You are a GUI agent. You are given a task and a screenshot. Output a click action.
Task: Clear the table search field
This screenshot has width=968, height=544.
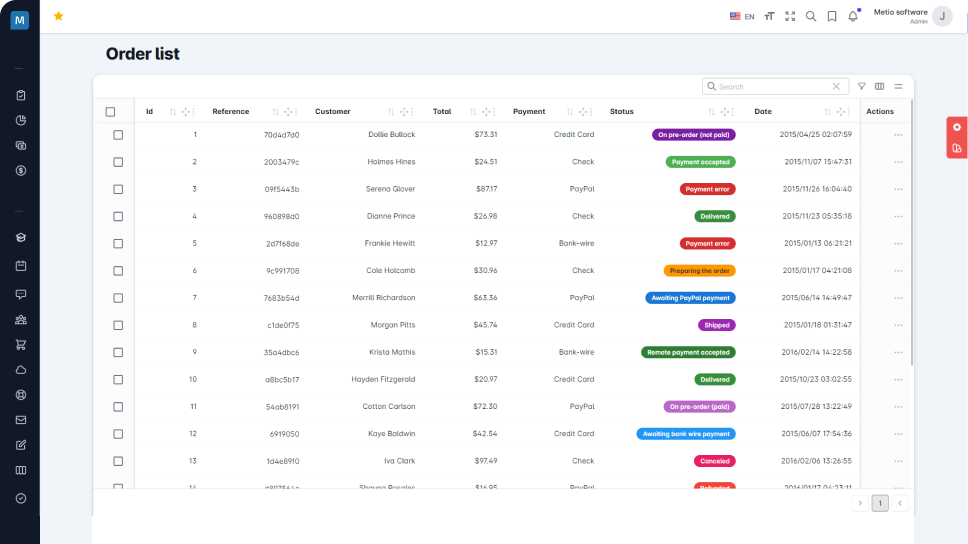coord(836,86)
